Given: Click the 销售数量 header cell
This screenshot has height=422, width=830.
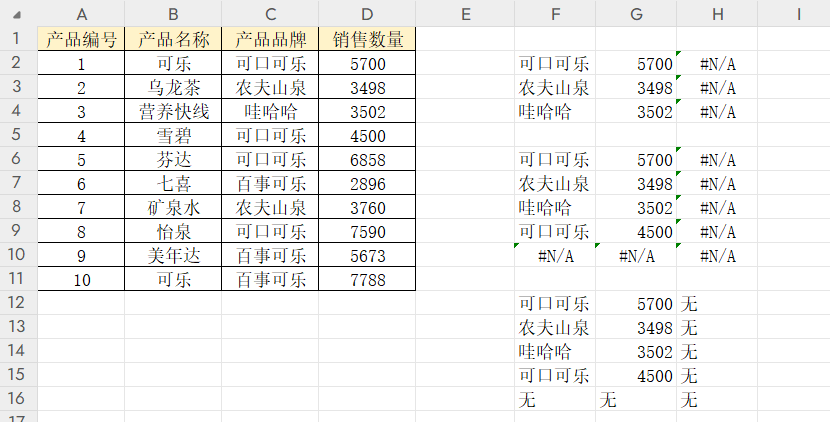Looking at the screenshot, I should pyautogui.click(x=368, y=40).
